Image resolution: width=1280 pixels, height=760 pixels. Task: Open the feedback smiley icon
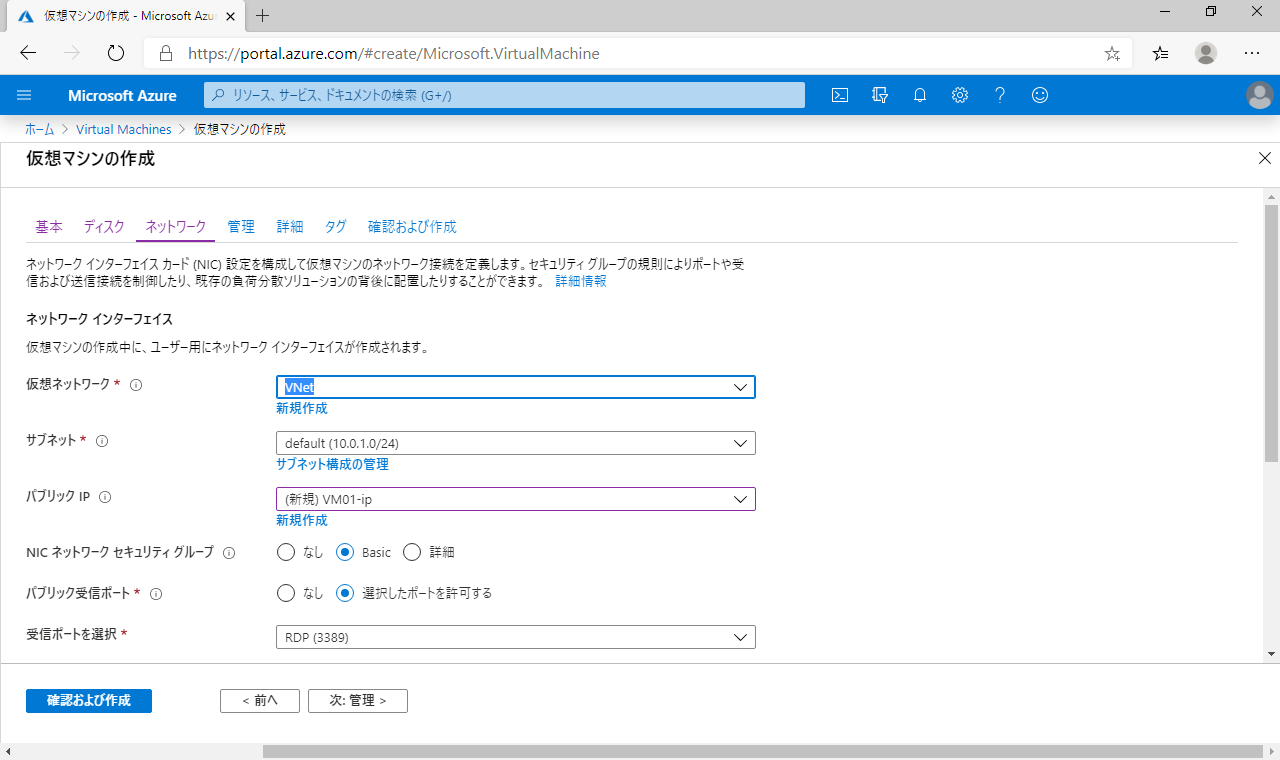tap(1040, 95)
